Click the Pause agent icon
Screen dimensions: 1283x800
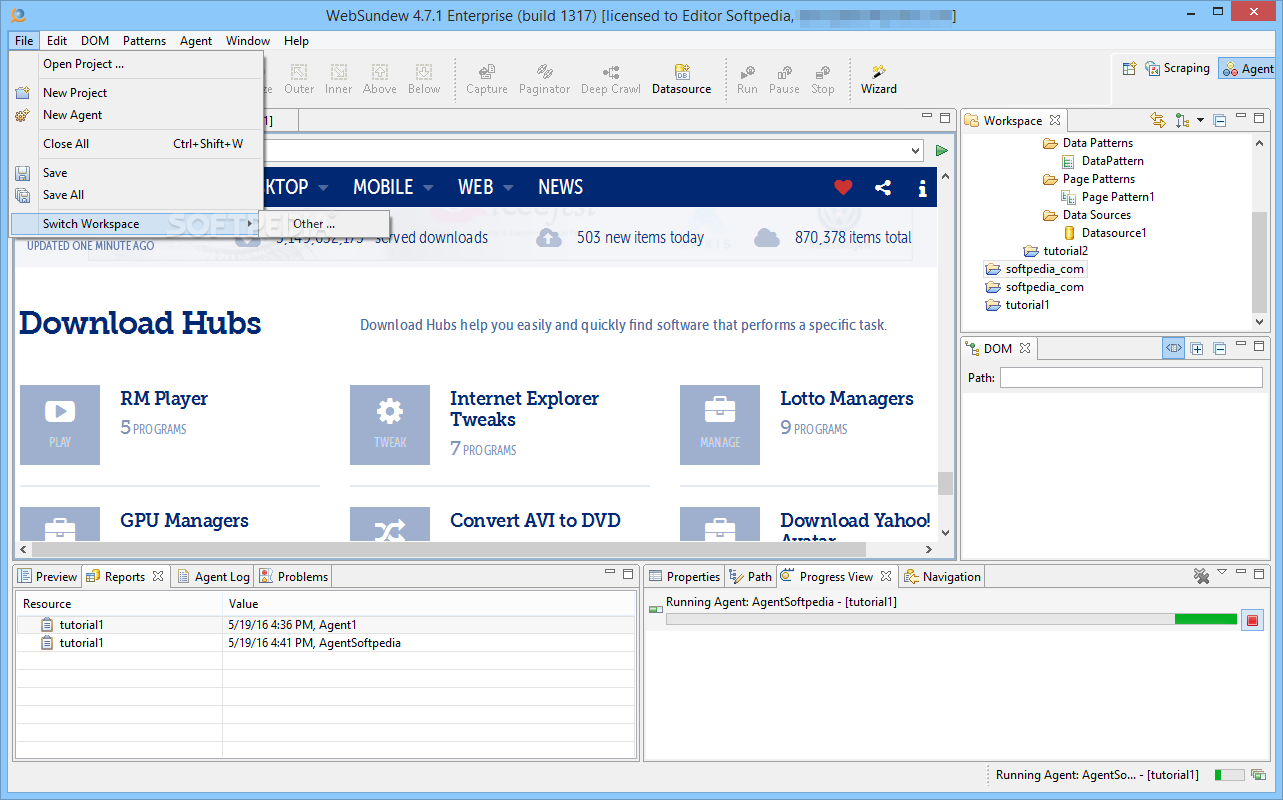point(784,73)
